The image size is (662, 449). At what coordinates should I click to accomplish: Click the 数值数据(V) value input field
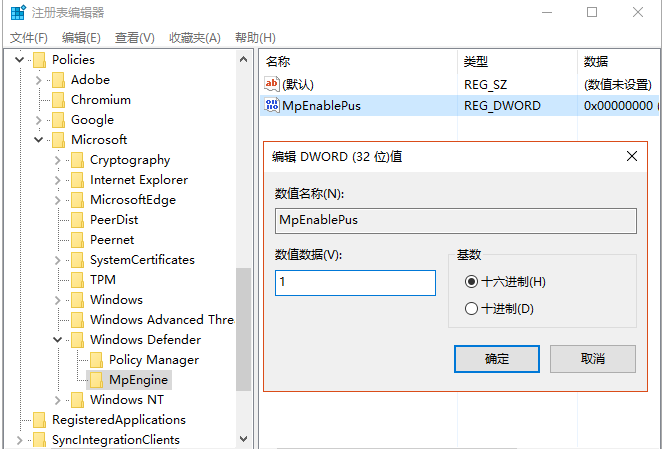[355, 283]
